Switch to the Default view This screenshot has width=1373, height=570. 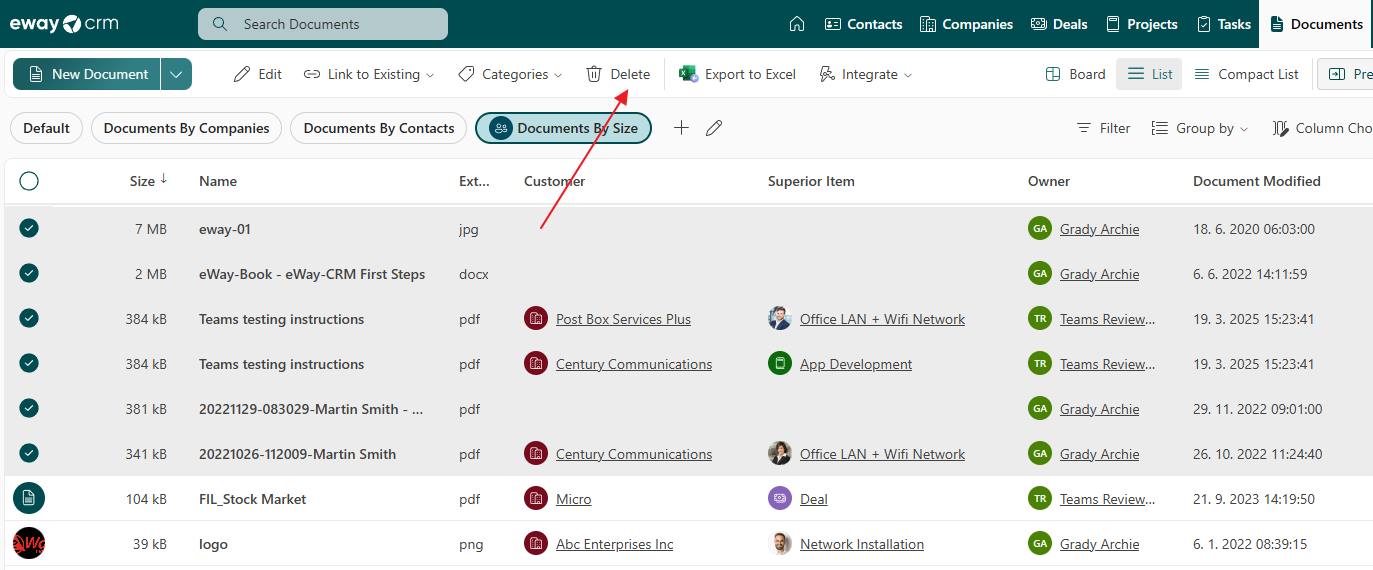pyautogui.click(x=47, y=128)
